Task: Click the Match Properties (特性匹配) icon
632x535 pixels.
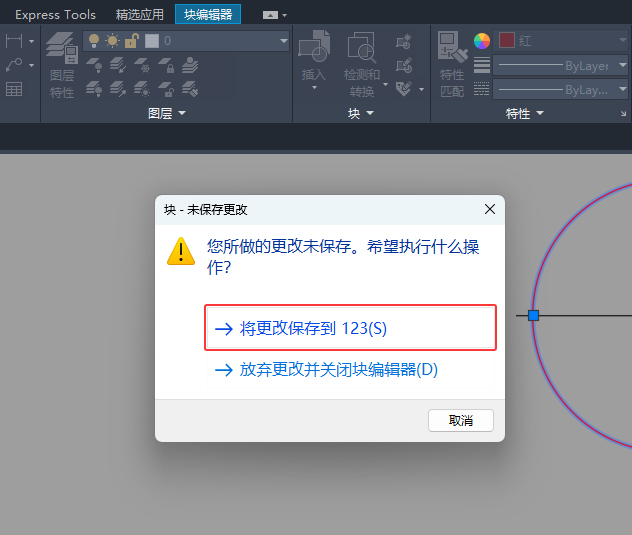Action: 452,47
